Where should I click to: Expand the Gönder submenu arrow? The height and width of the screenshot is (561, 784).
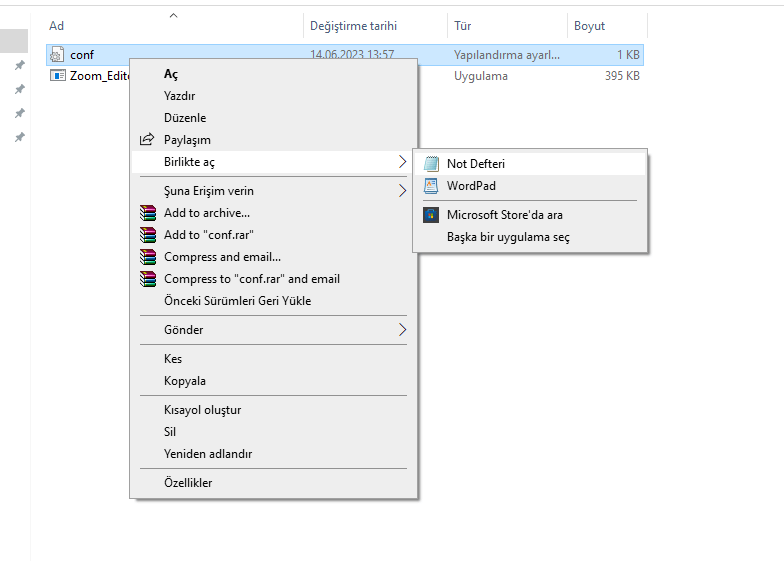point(402,330)
